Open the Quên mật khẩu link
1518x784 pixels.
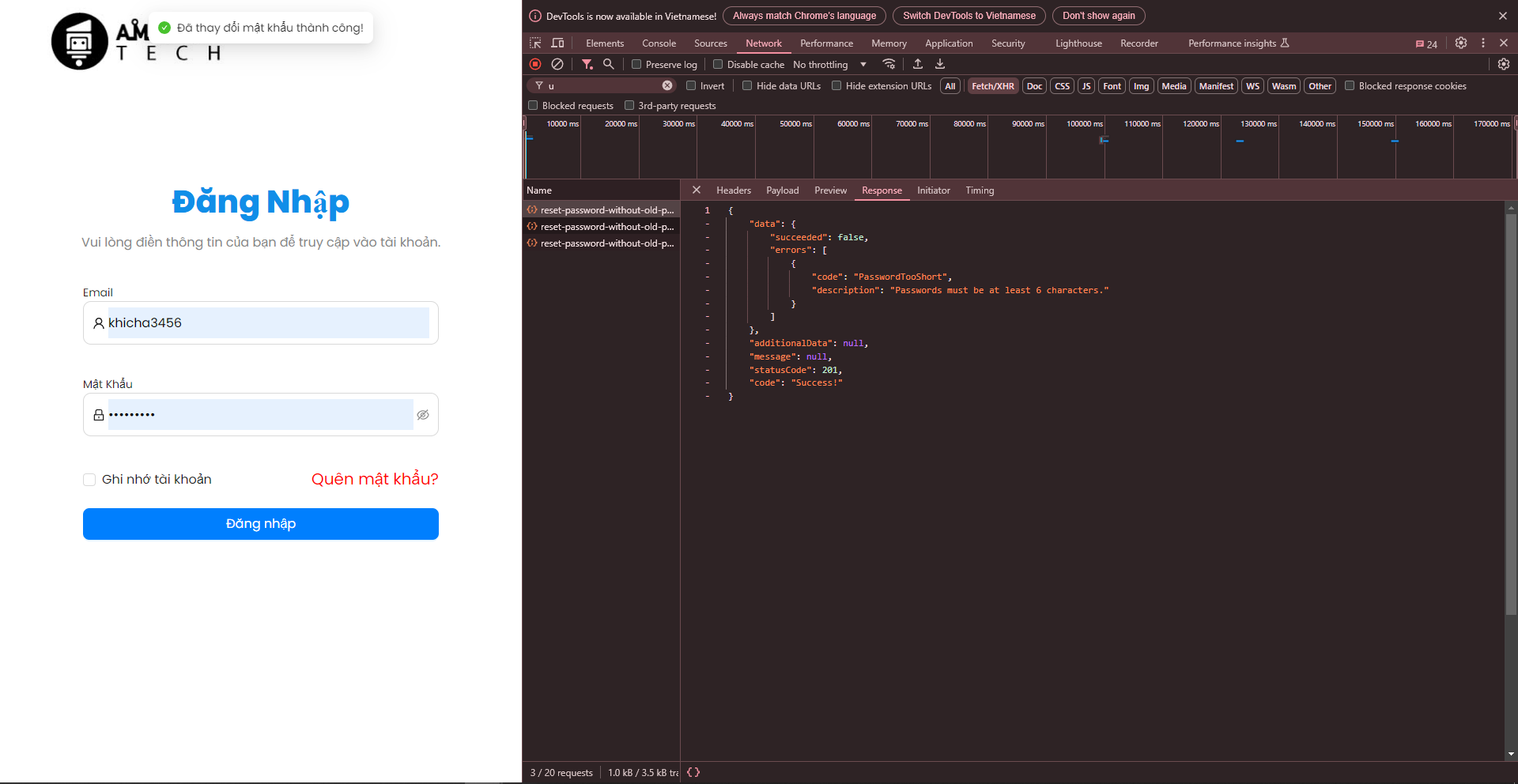pyautogui.click(x=375, y=479)
